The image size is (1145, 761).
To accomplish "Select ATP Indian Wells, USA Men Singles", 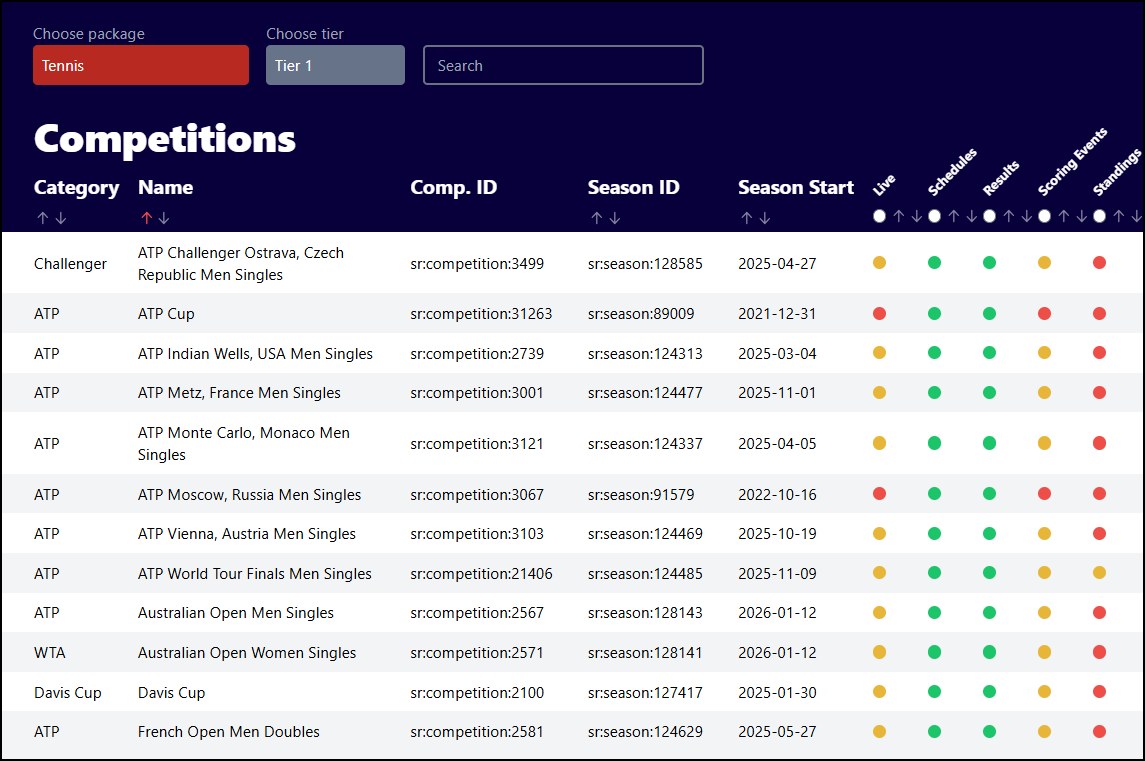I will [x=256, y=353].
